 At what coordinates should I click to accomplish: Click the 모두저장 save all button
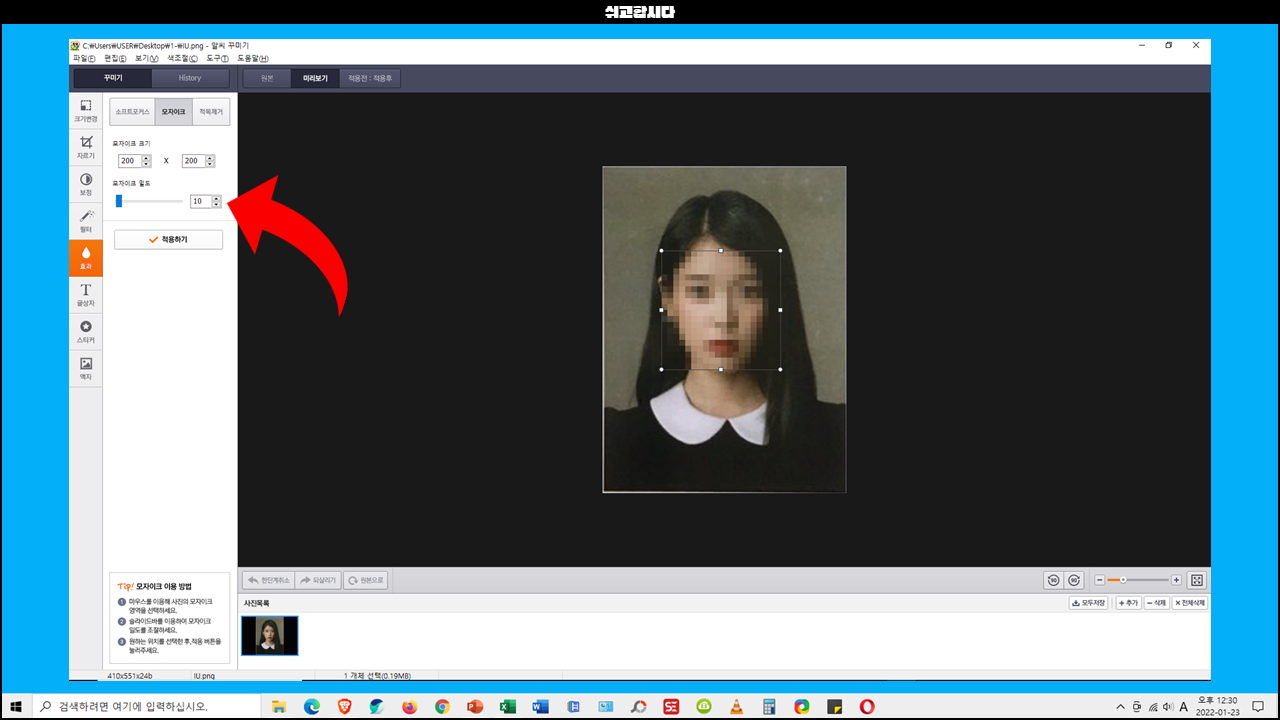click(x=1090, y=603)
